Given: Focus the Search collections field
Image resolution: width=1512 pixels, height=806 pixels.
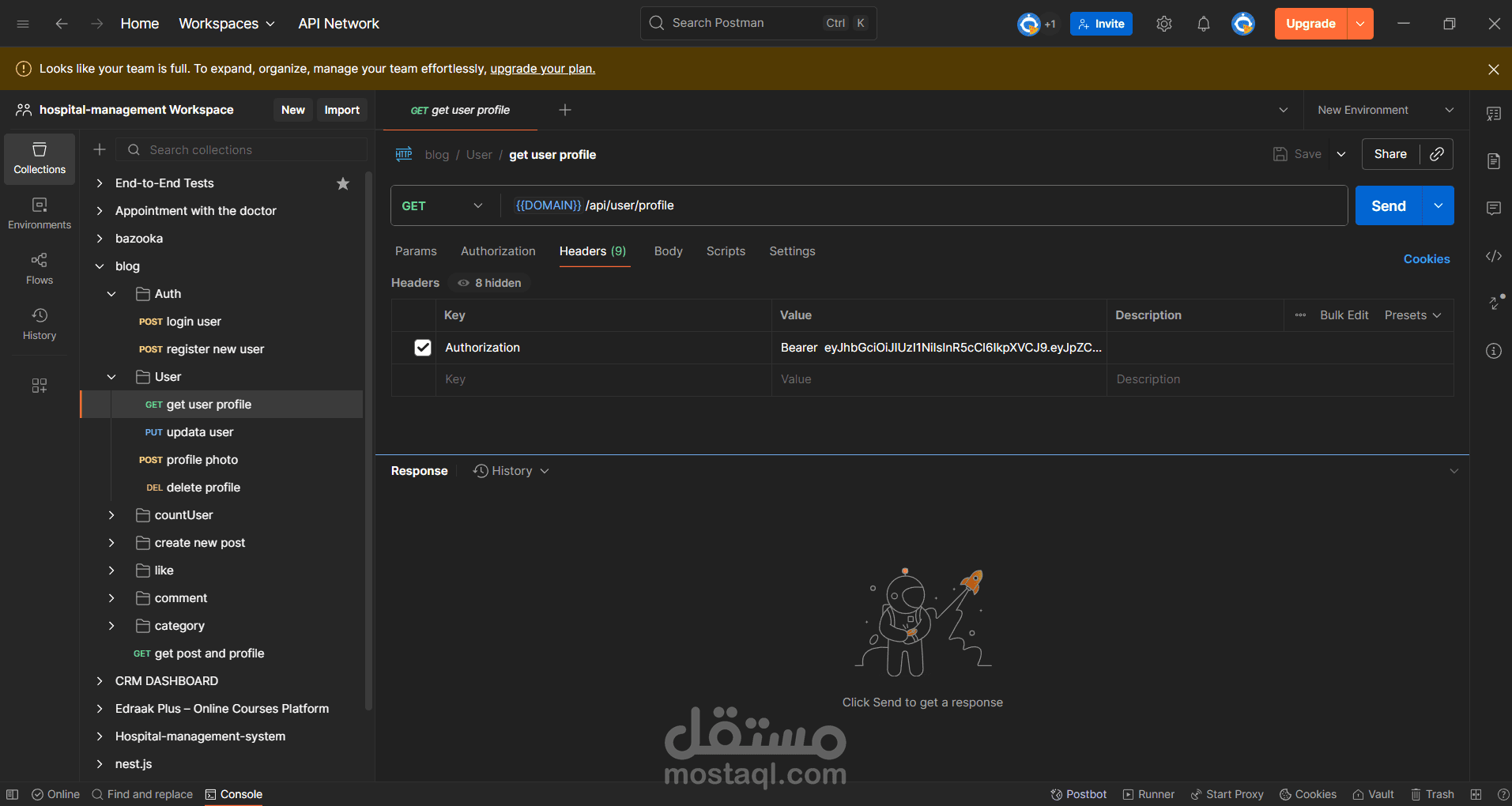Looking at the screenshot, I should 242,149.
